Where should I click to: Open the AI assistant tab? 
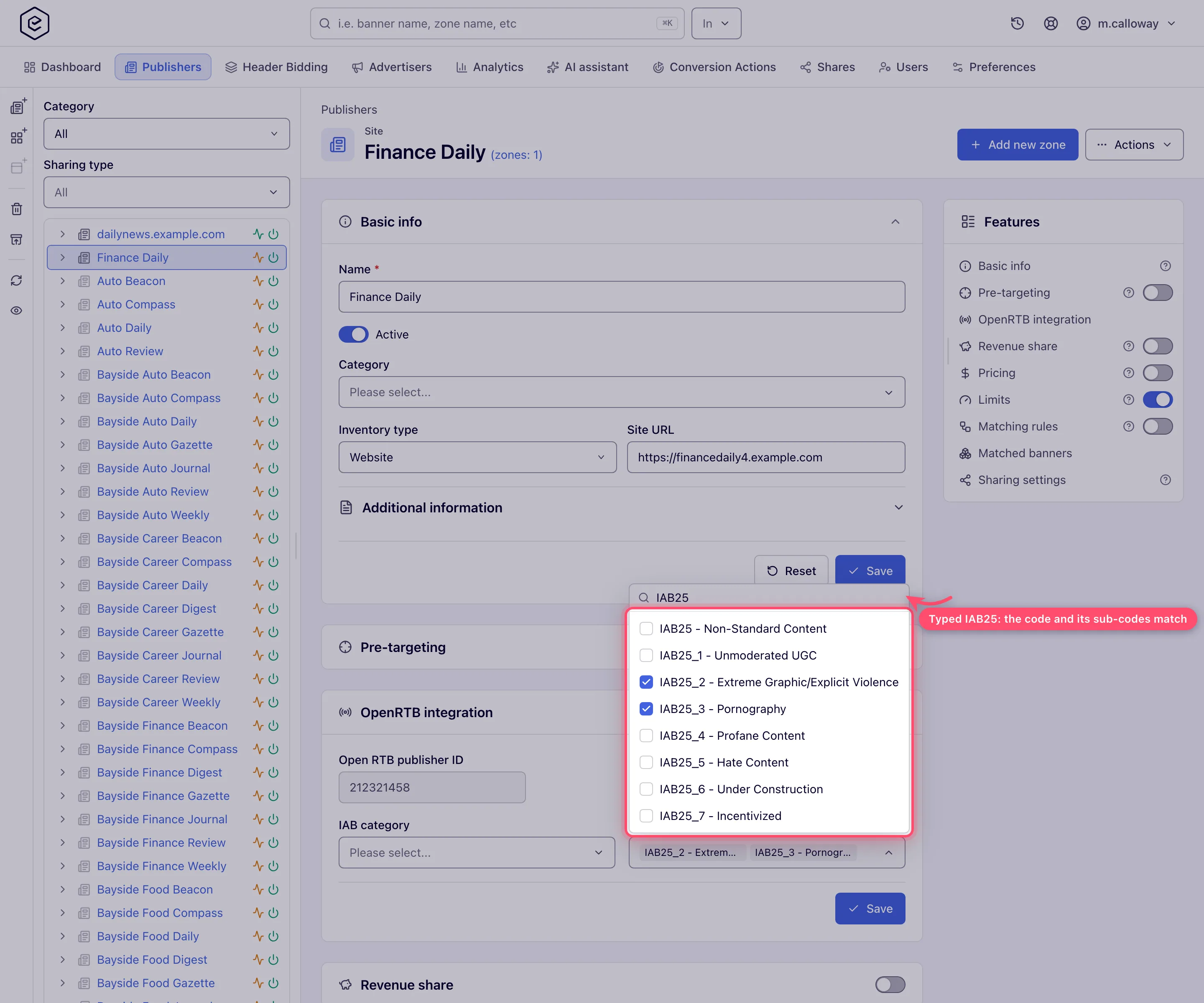pyautogui.click(x=588, y=67)
